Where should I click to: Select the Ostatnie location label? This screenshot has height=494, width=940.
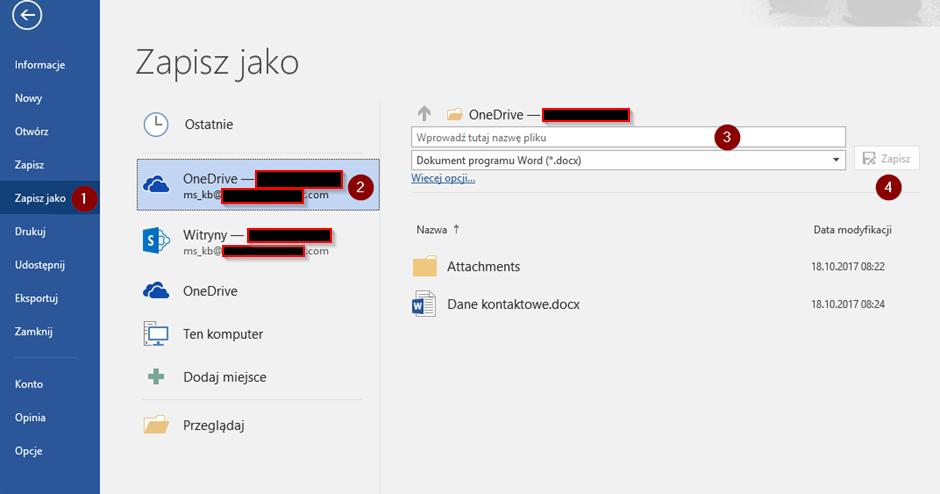click(209, 125)
